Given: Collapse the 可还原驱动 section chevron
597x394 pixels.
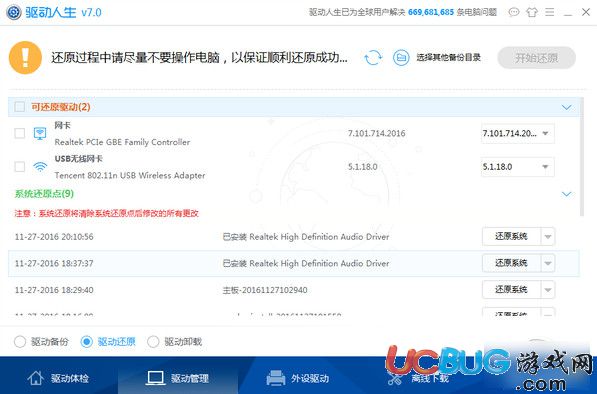Looking at the screenshot, I should (x=567, y=107).
